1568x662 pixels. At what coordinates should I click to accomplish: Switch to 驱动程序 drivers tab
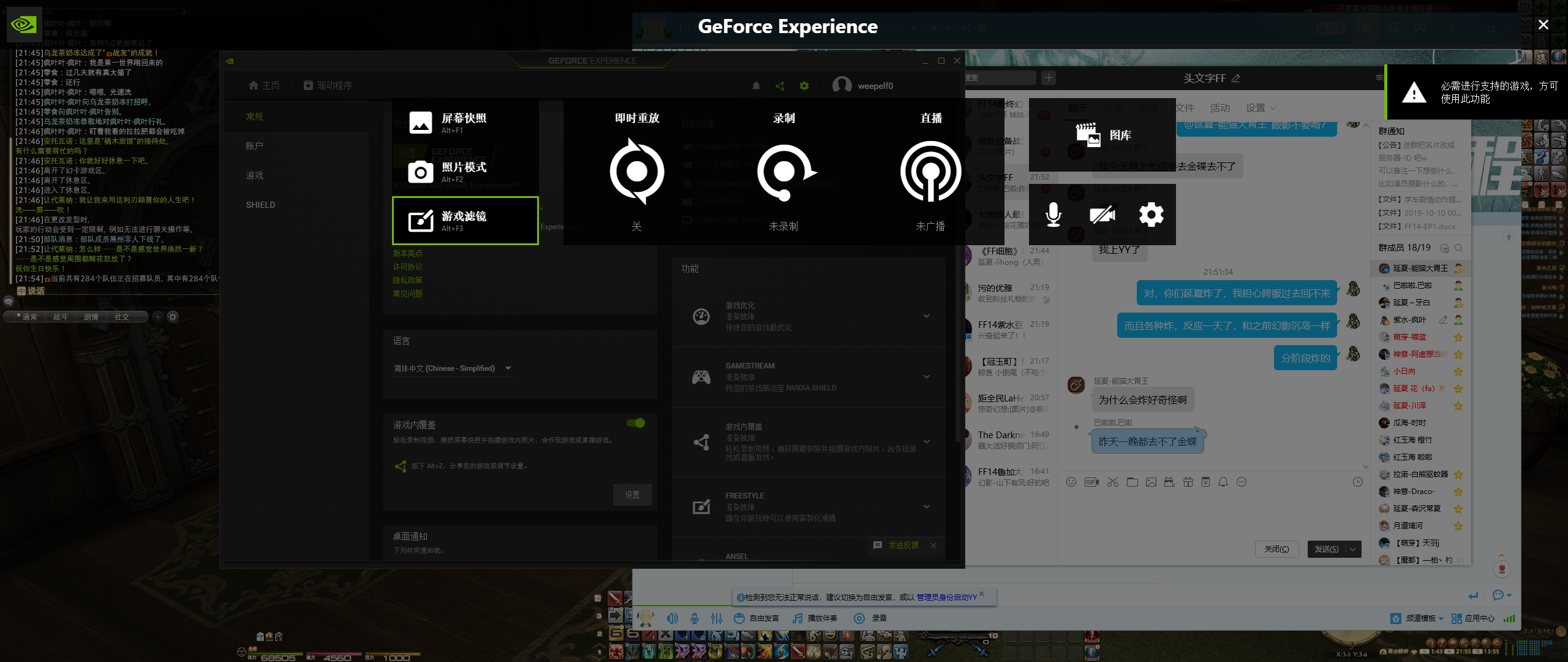[328, 85]
